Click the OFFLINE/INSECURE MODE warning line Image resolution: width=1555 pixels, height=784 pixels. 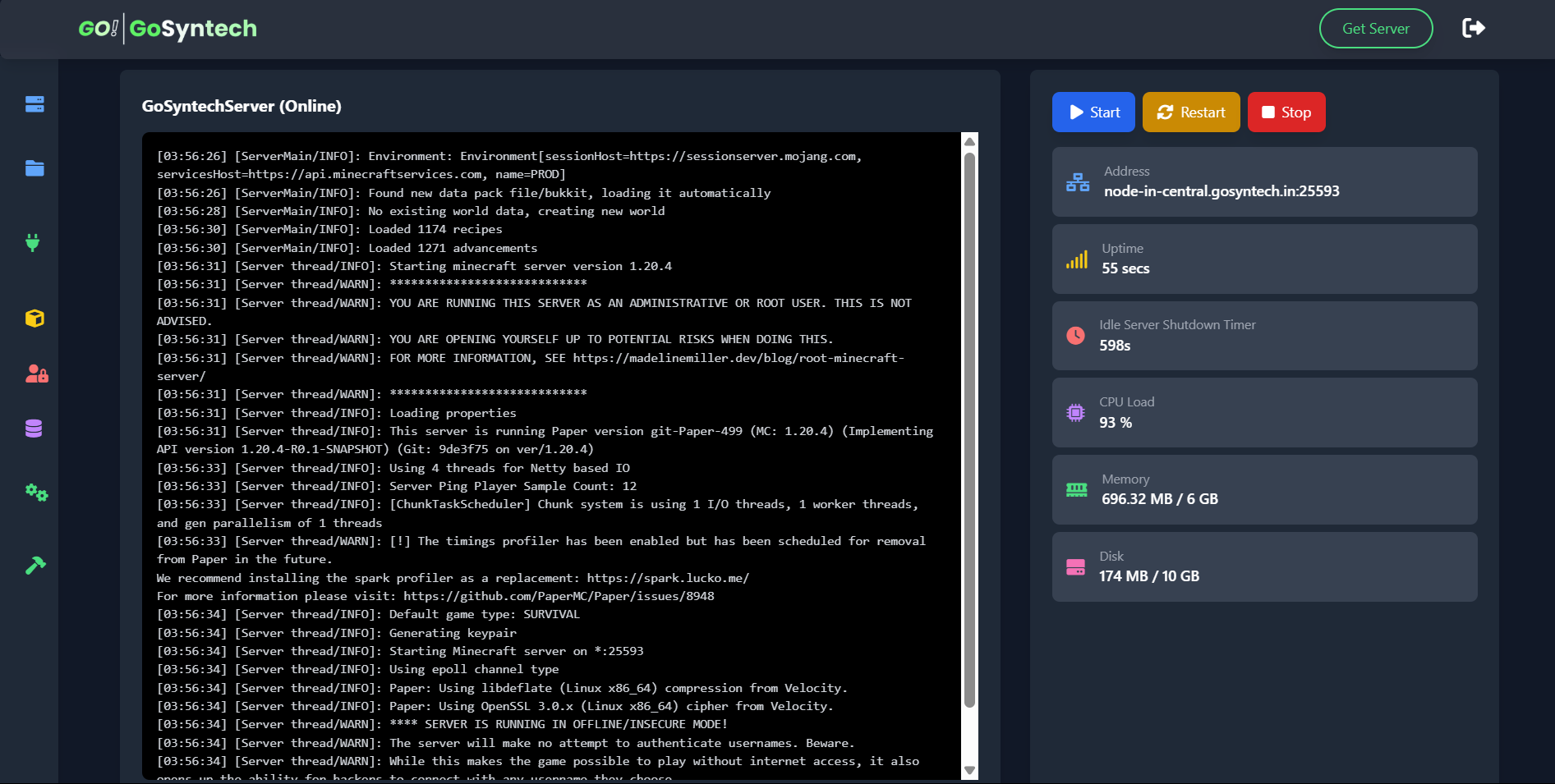click(x=442, y=724)
